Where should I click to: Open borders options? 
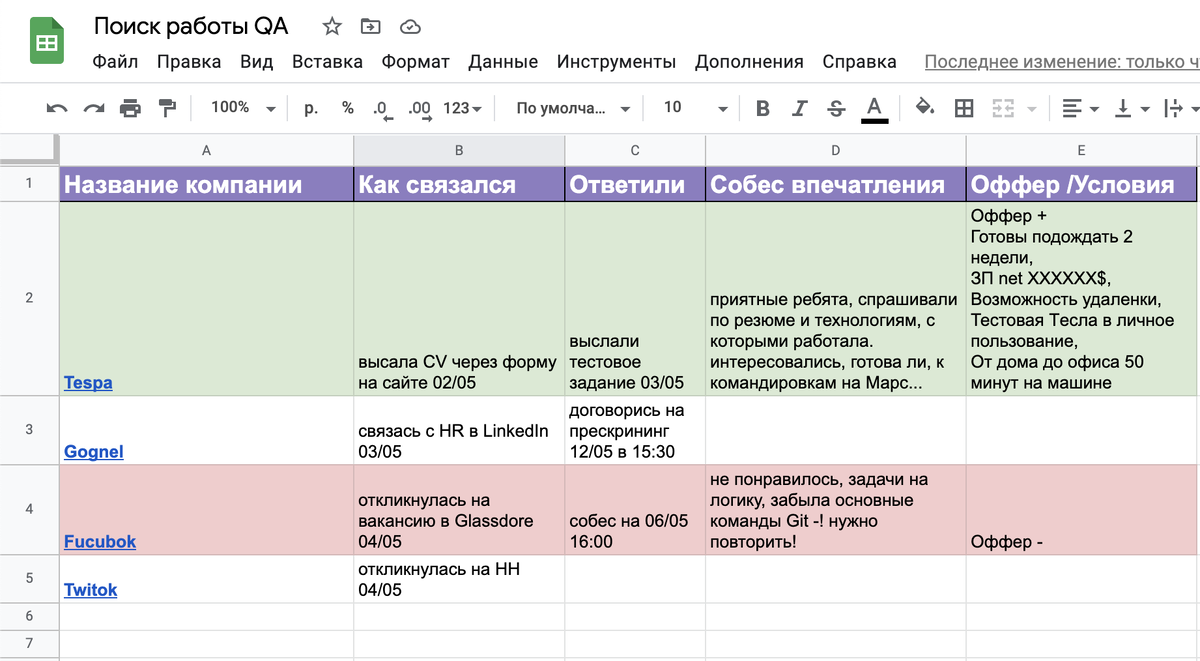964,108
